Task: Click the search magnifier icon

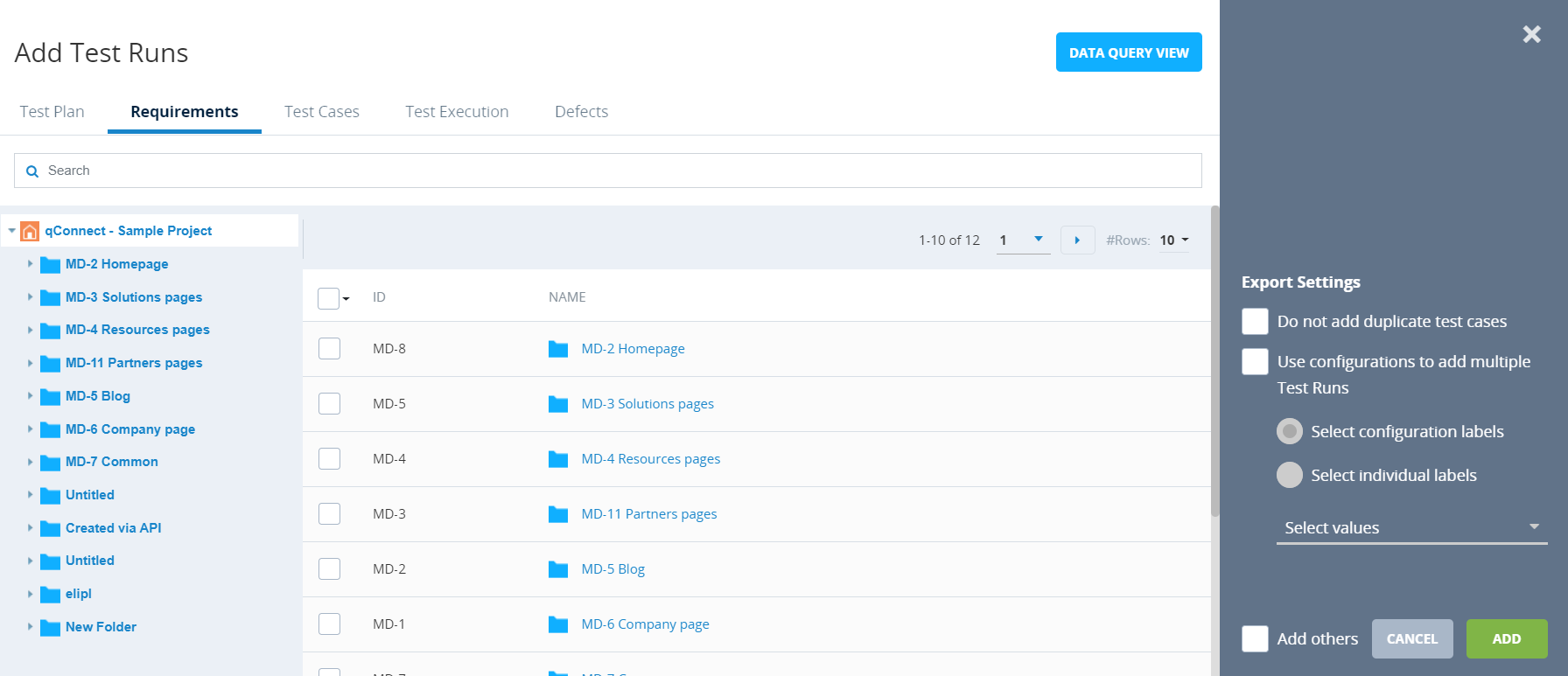Action: pos(32,171)
